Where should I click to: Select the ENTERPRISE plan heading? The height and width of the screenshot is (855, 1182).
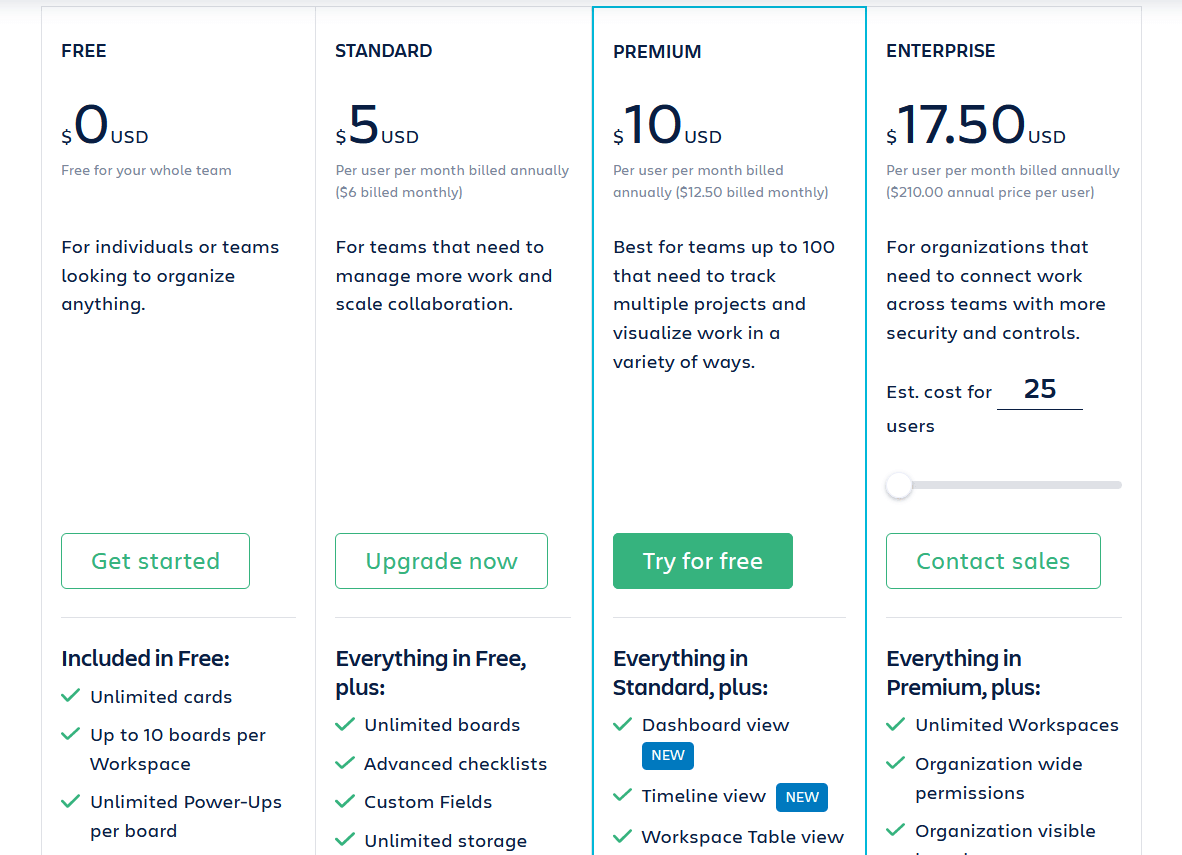[940, 50]
